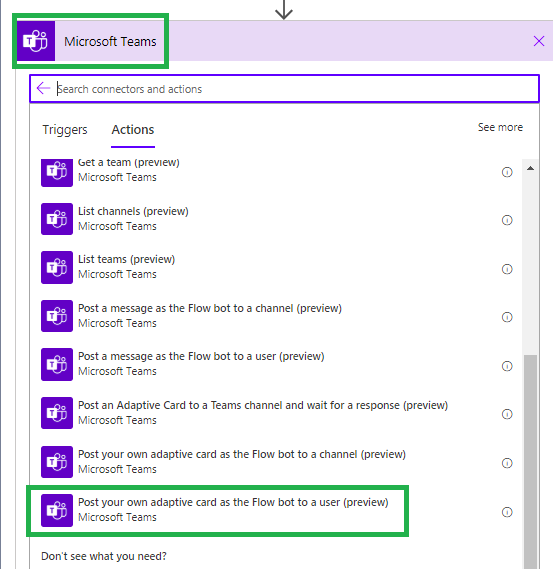Close the Microsoft Teams action panel
This screenshot has width=553, height=569.
539,41
